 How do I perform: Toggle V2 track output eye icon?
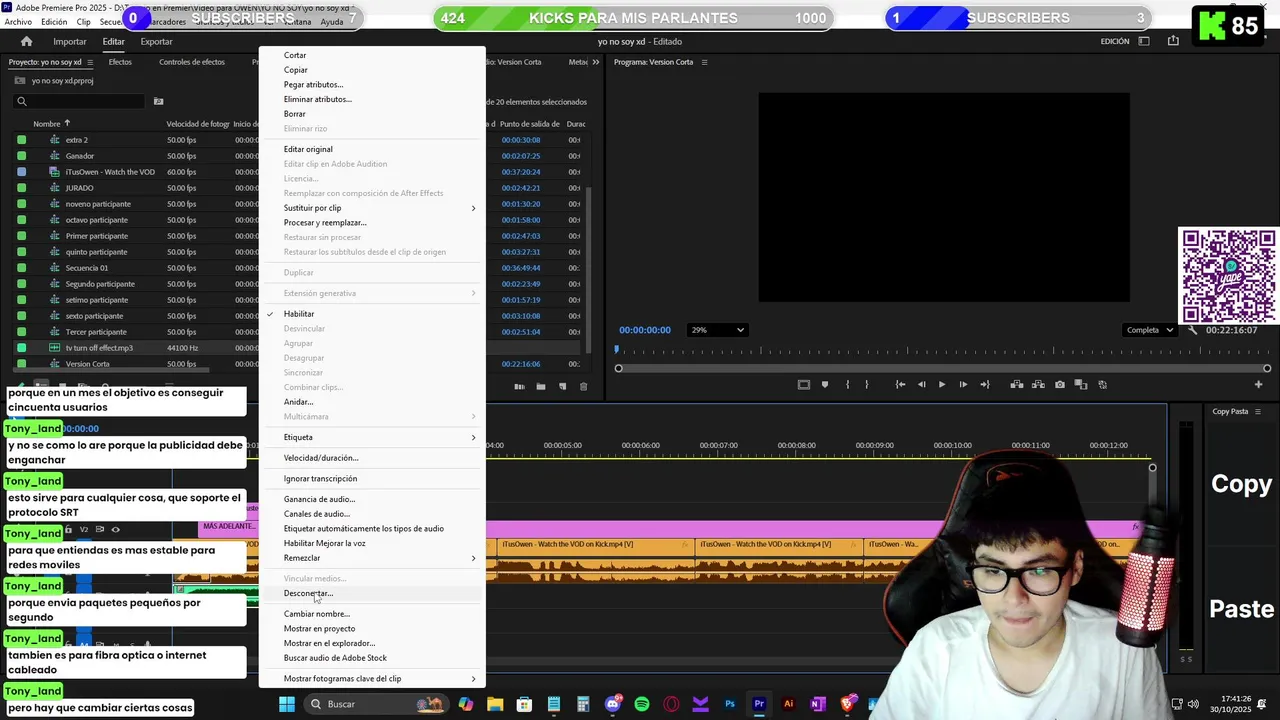(x=115, y=529)
